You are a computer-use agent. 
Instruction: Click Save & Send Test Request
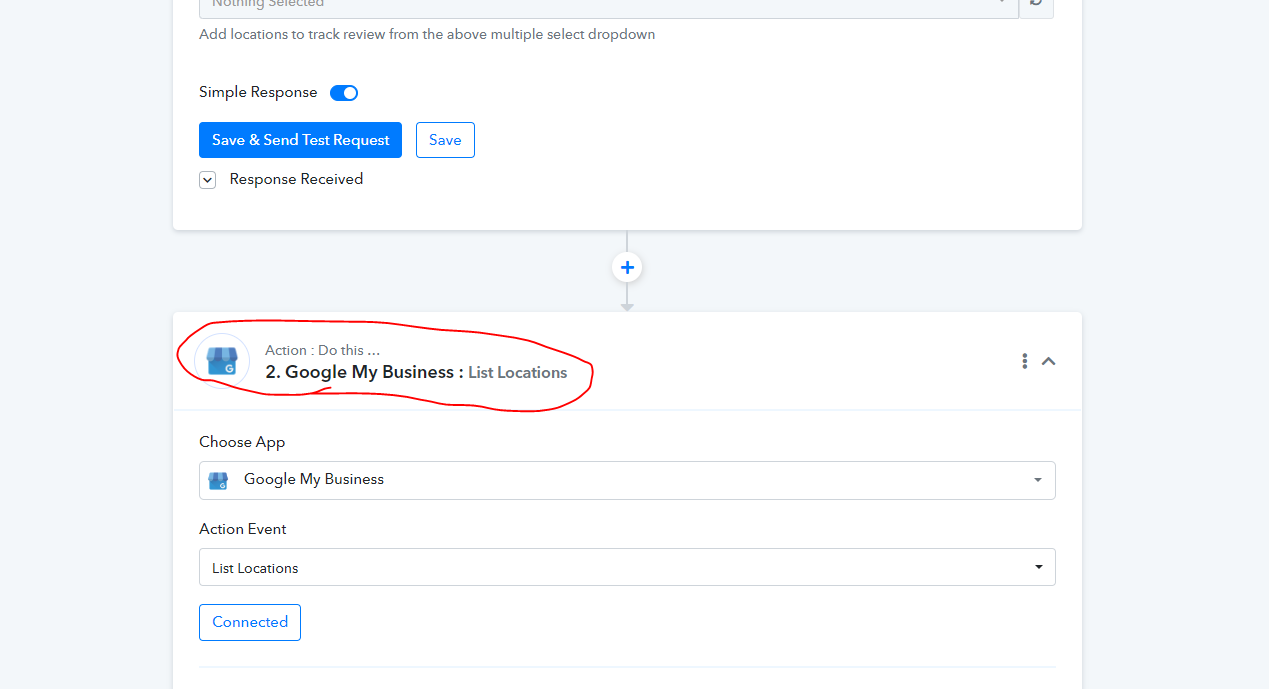[300, 140]
